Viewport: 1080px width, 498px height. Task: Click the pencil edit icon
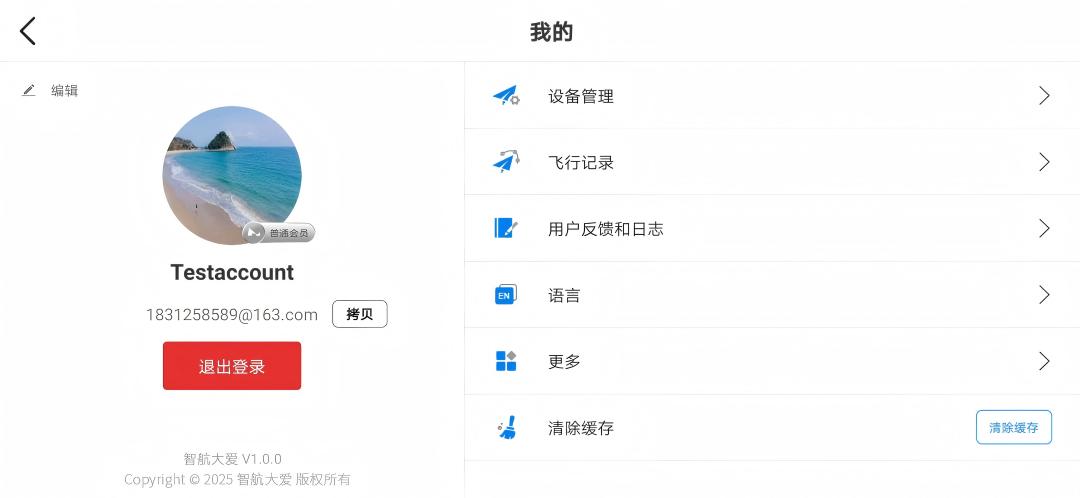[x=28, y=90]
